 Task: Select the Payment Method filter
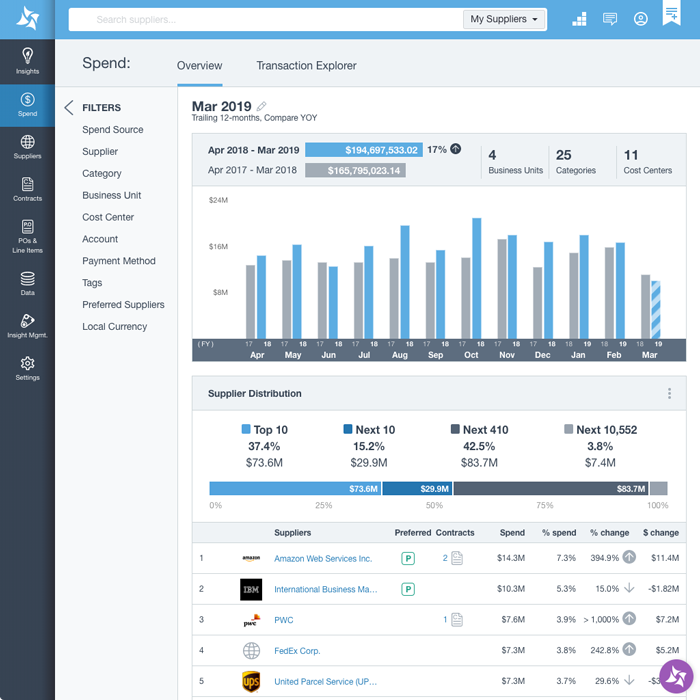[x=119, y=261]
